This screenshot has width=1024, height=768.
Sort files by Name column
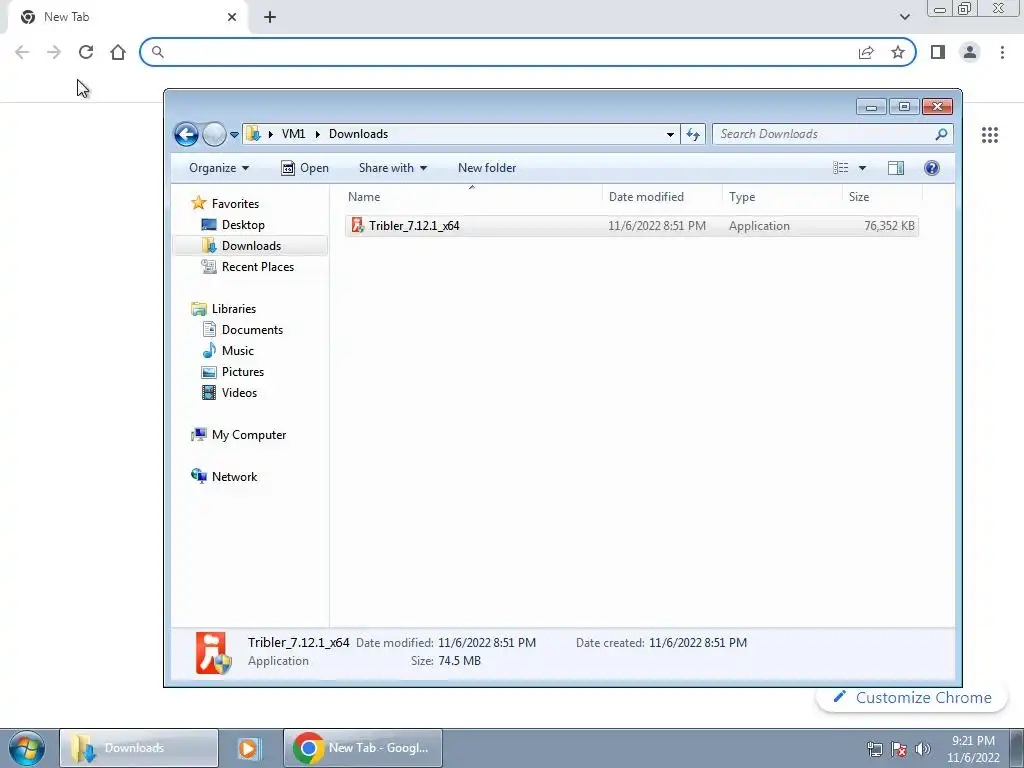click(x=472, y=197)
